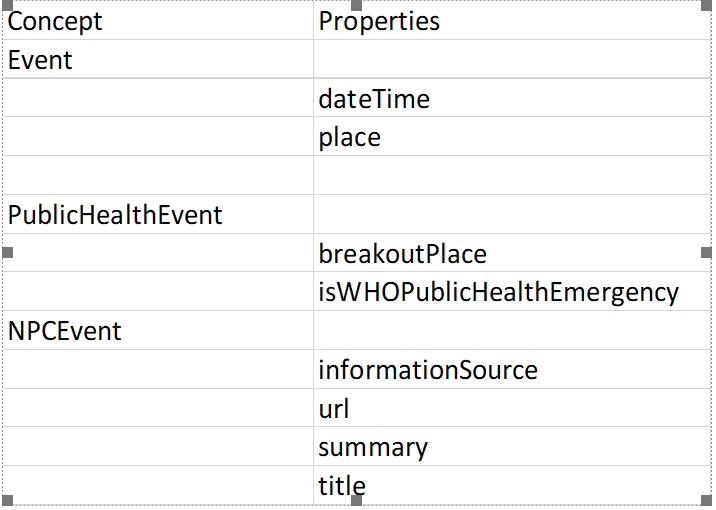Click the "Event" concept cell

pos(41,60)
